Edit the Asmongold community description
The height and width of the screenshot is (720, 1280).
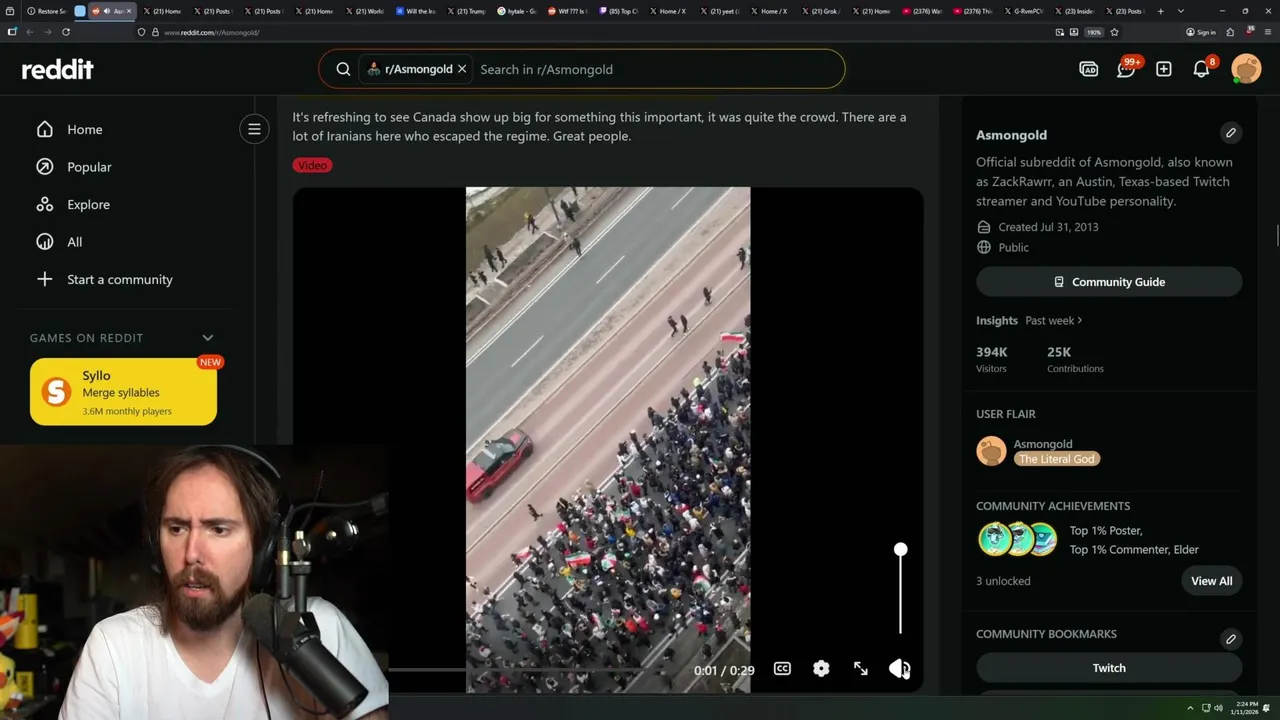tap(1231, 133)
